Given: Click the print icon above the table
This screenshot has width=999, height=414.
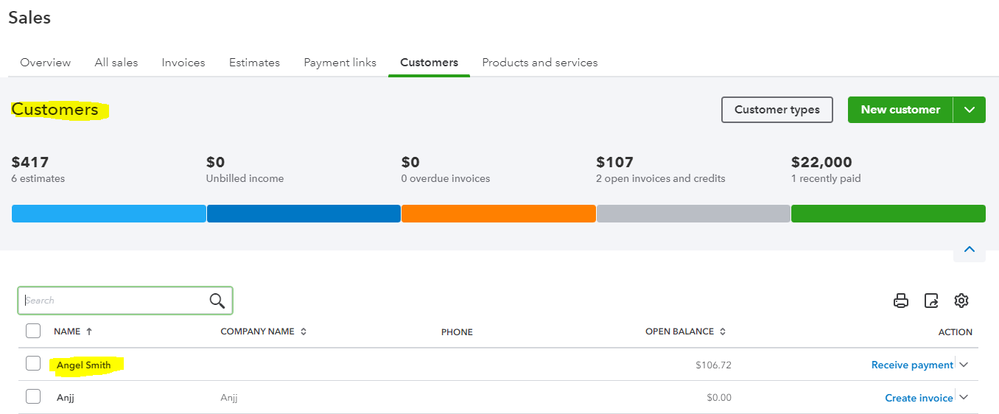Looking at the screenshot, I should tap(901, 300).
